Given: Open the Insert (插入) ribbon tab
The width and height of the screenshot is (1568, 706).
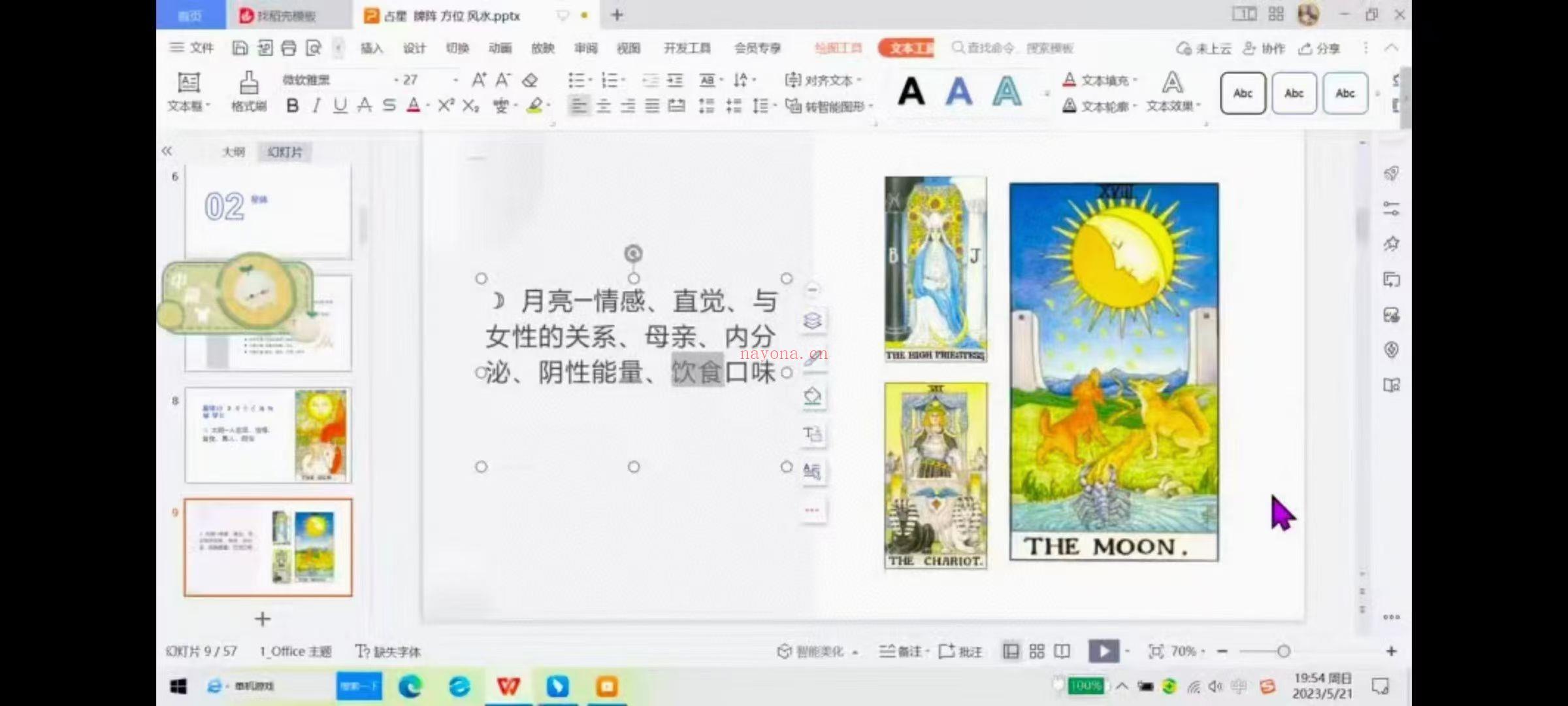Looking at the screenshot, I should pyautogui.click(x=371, y=48).
